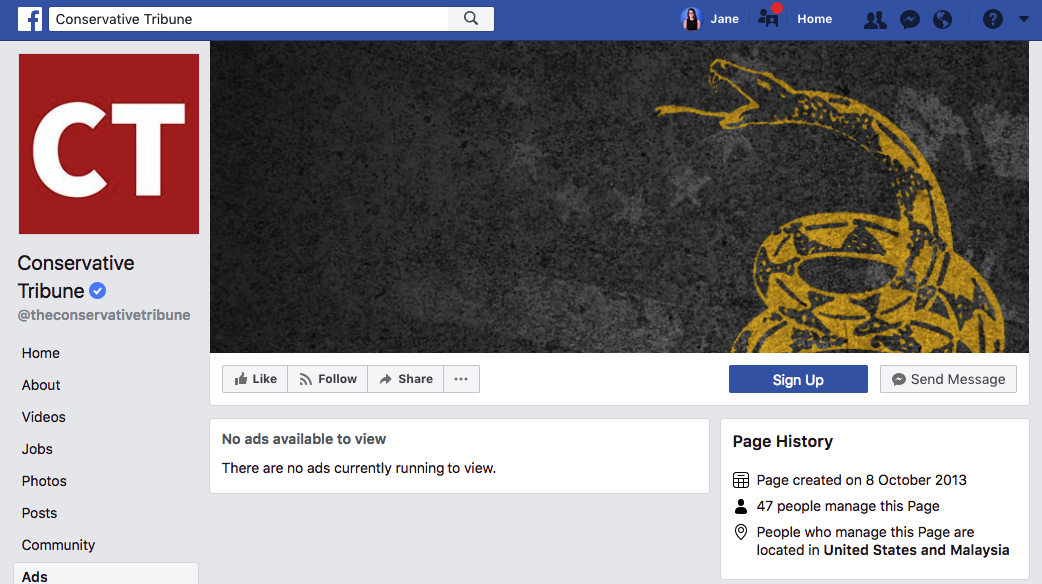Click 'Page created on 8 October 2013' text
The height and width of the screenshot is (584, 1042).
click(862, 480)
